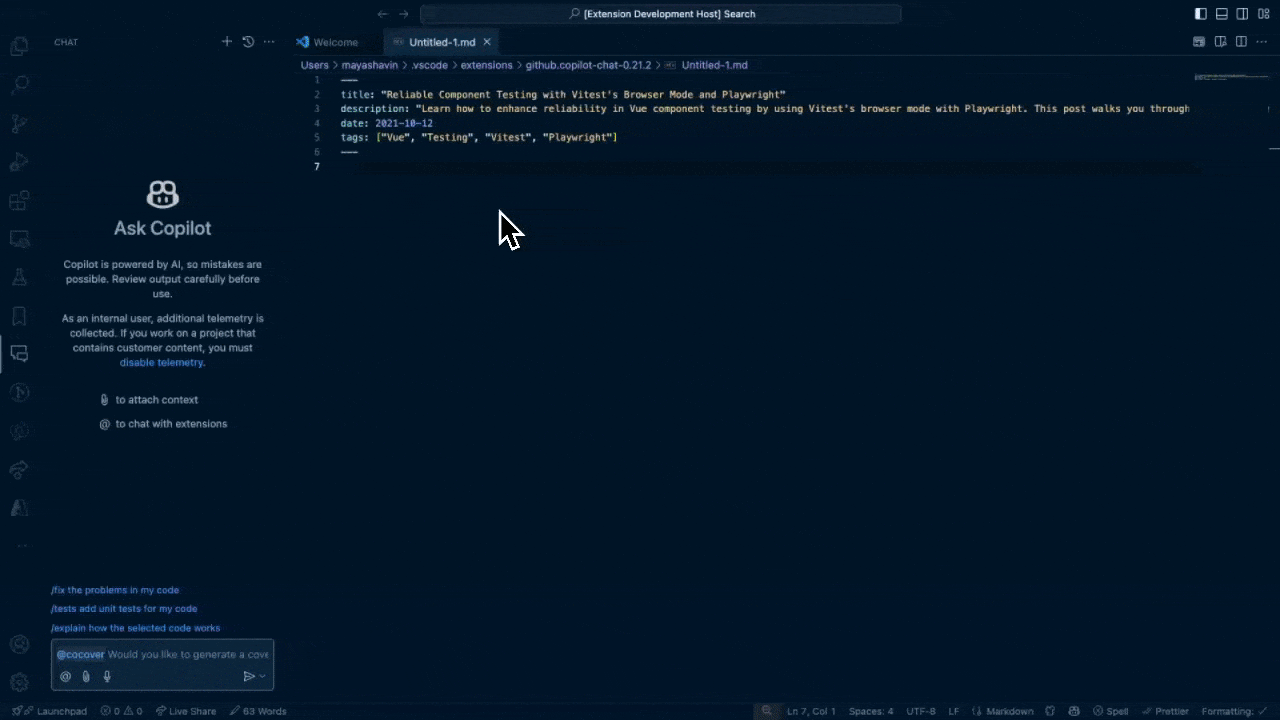Start voice input with microphone icon

point(107,676)
